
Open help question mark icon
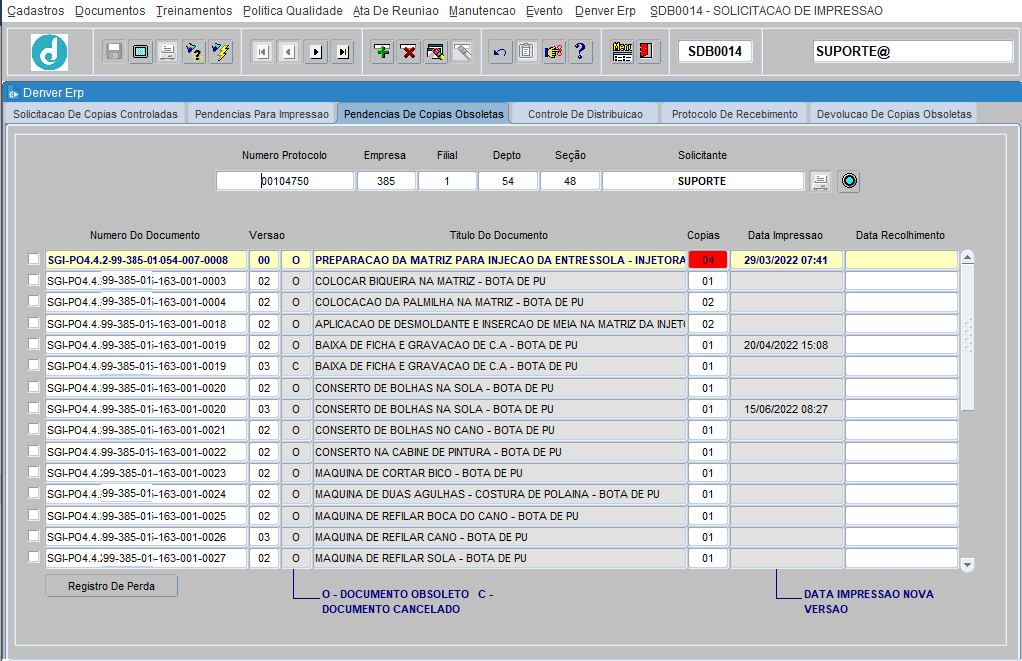point(580,51)
